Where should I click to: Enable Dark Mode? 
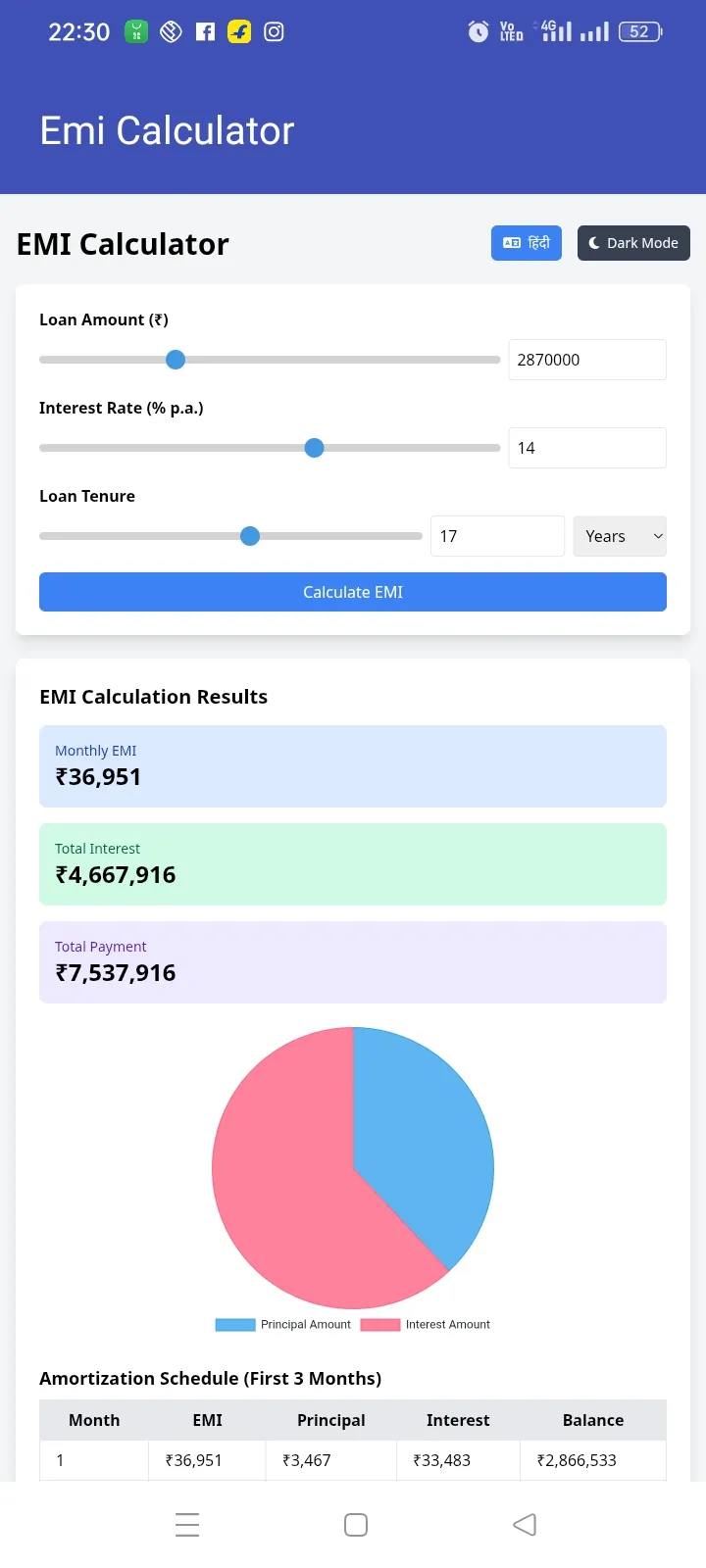633,243
